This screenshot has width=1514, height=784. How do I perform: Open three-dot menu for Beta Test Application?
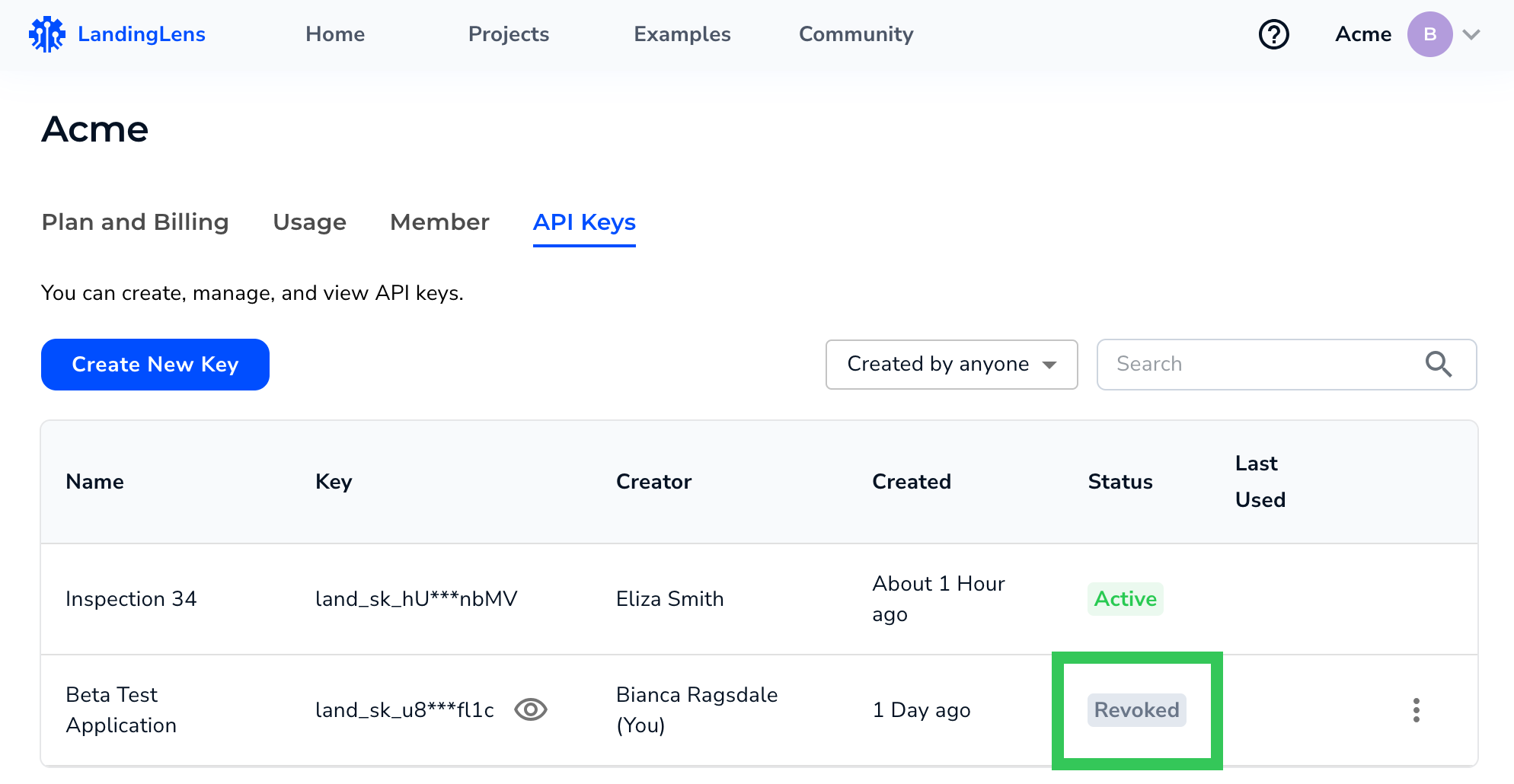[x=1416, y=710]
